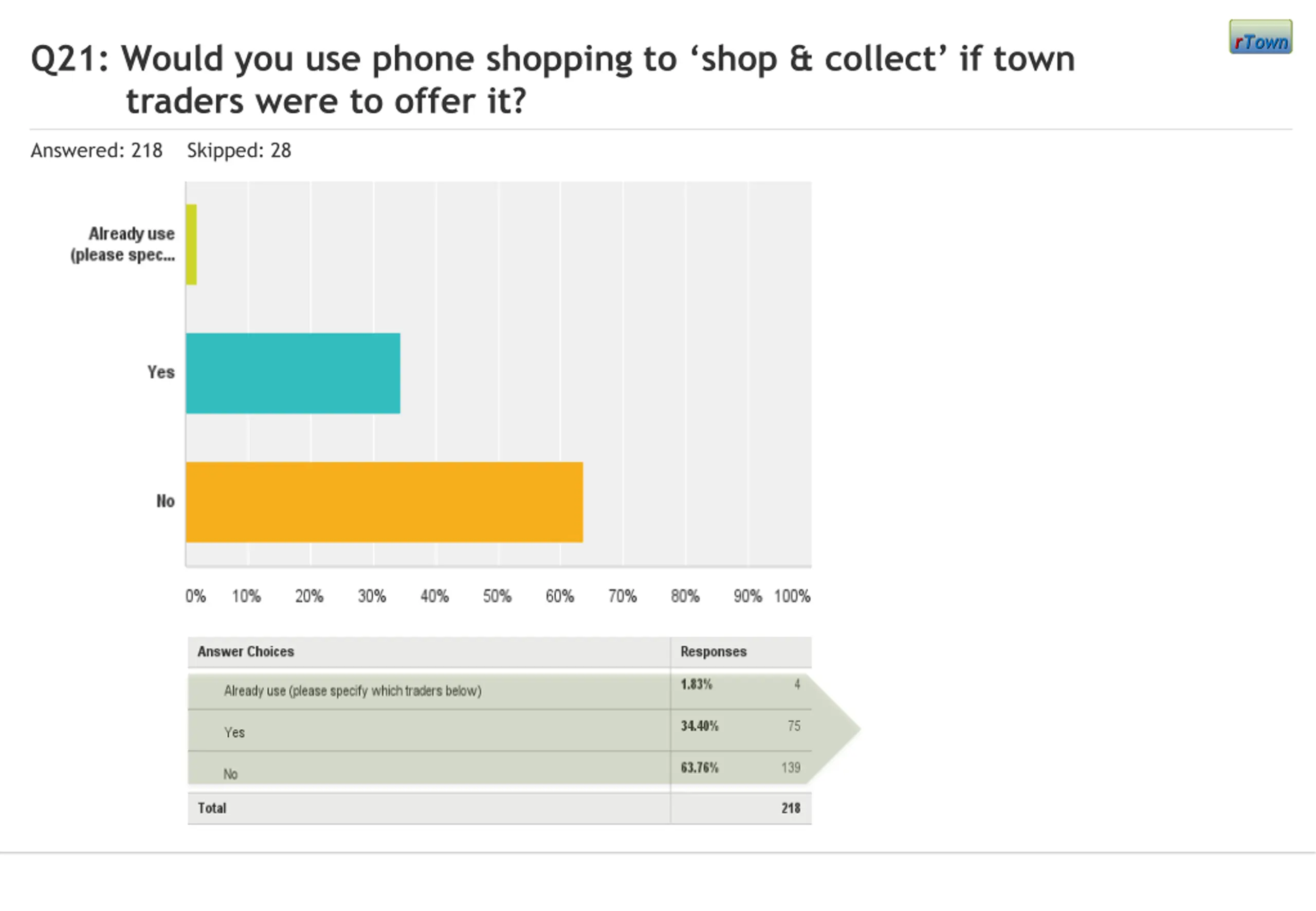Click the 'Answer Choices' column header
The image size is (1316, 911).
tap(245, 651)
